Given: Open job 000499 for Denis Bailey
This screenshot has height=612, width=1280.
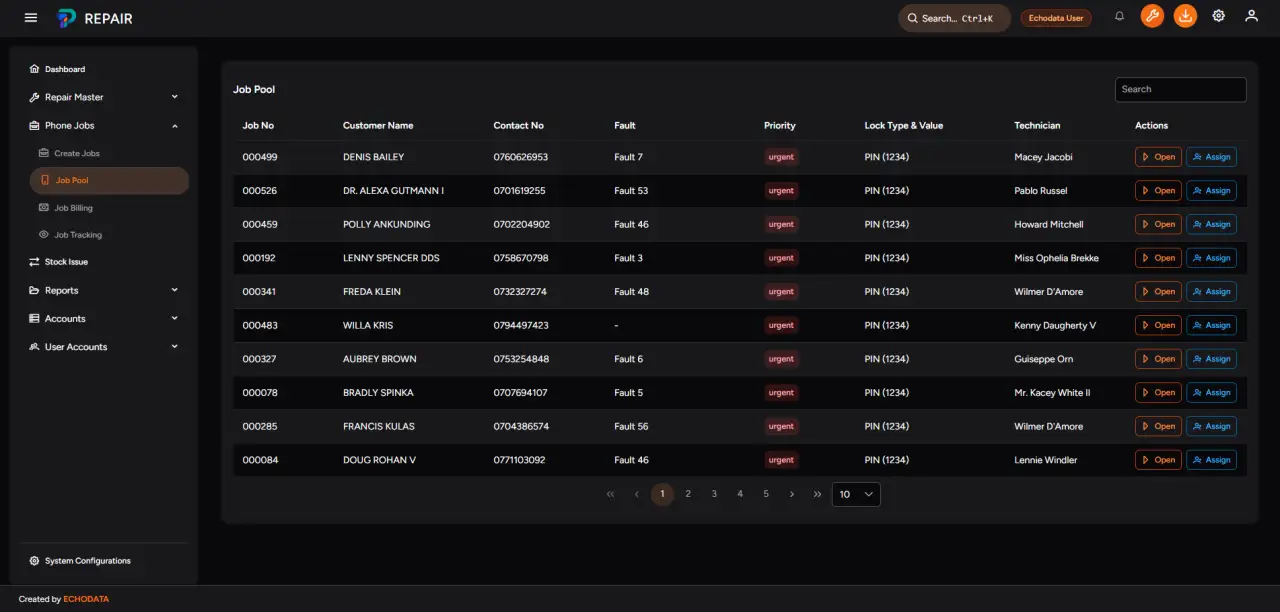Looking at the screenshot, I should point(1158,157).
